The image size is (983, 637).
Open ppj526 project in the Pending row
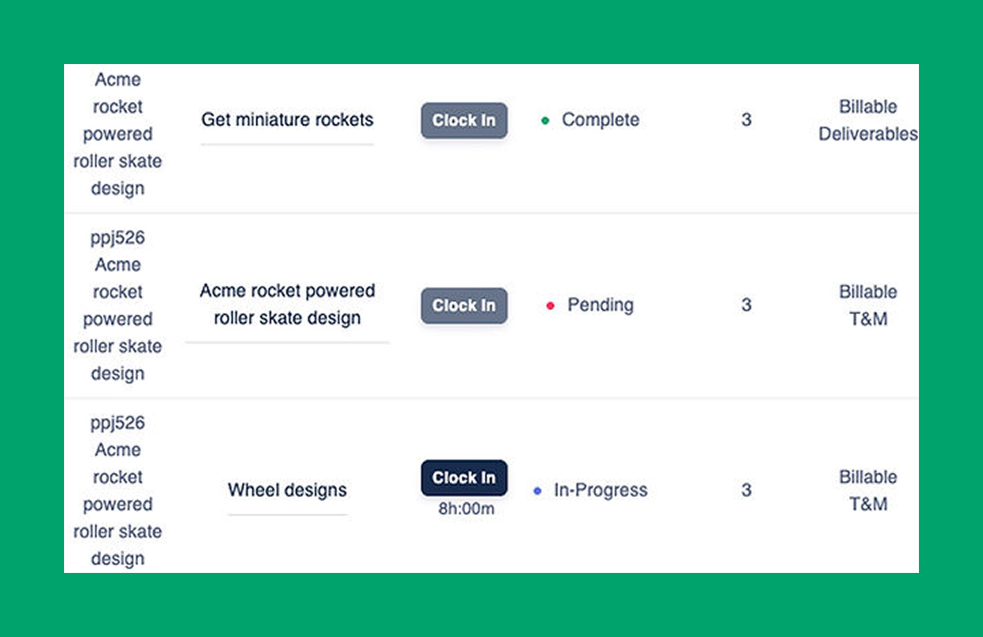coord(118,305)
